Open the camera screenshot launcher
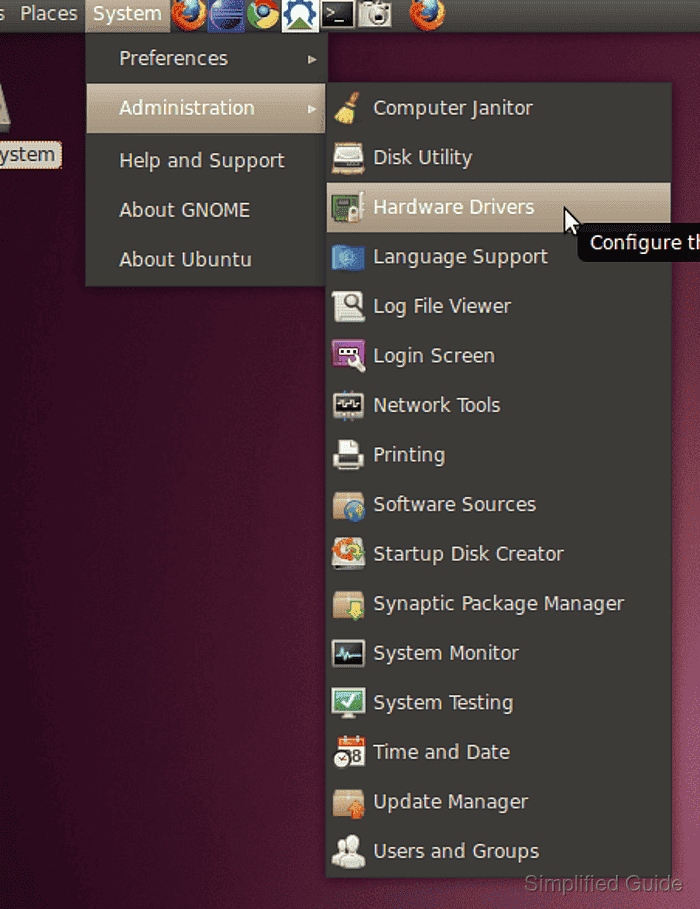Viewport: 700px width, 909px height. pyautogui.click(x=374, y=14)
